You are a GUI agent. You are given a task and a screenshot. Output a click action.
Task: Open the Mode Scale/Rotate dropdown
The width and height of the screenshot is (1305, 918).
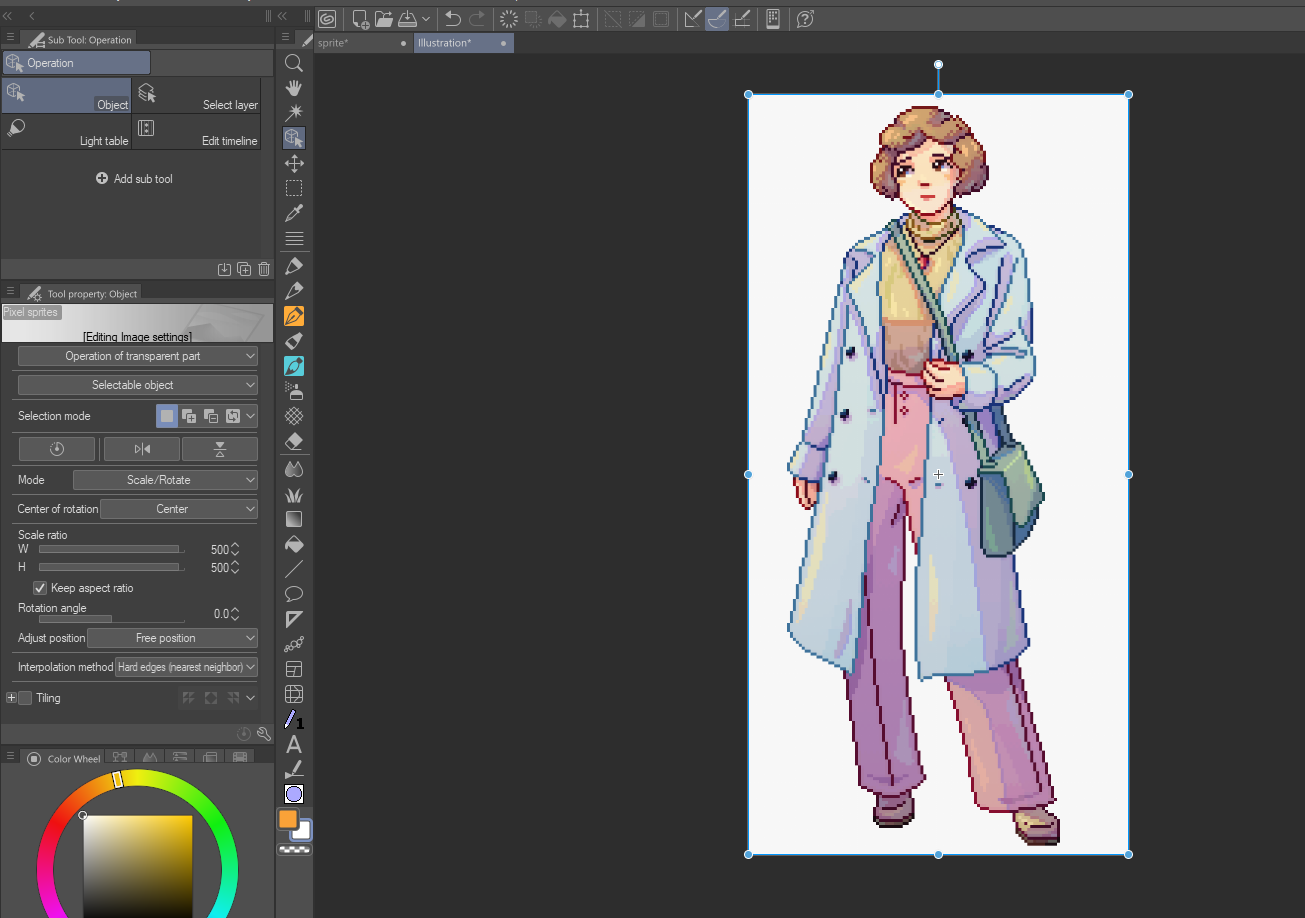point(165,480)
